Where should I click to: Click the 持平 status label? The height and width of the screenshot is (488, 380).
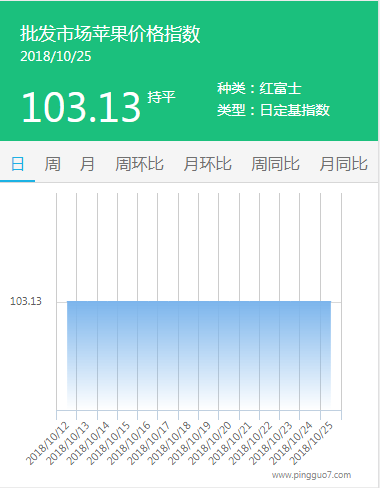coord(161,97)
